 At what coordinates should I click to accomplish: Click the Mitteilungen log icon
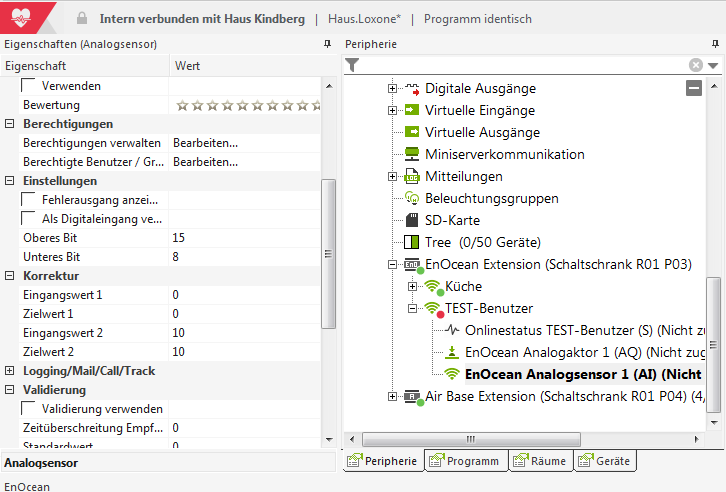(412, 176)
